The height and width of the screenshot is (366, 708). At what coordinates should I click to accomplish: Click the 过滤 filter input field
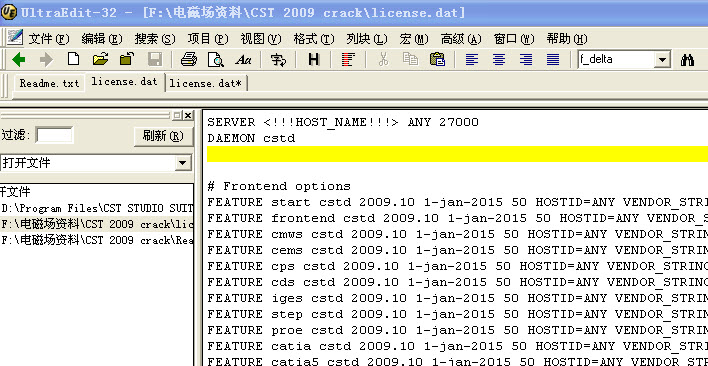point(54,135)
